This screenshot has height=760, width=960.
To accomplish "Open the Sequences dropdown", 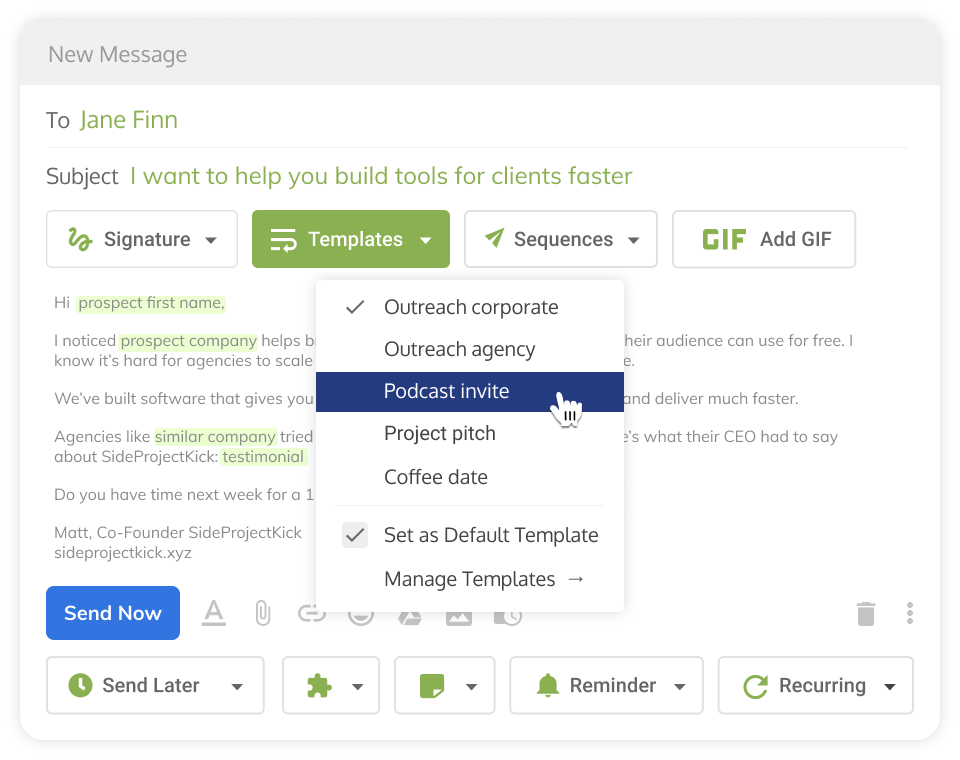I will 560,239.
